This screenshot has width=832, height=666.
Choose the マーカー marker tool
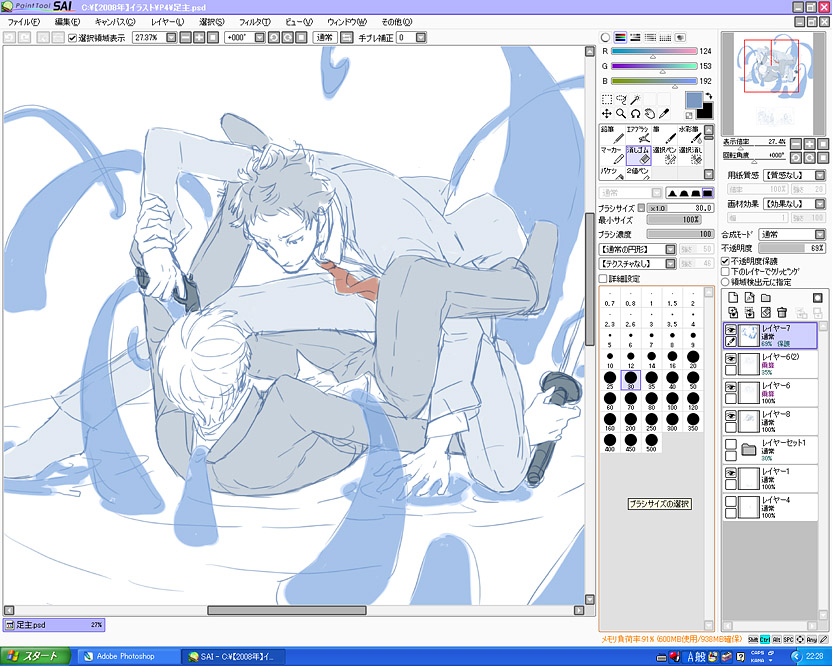coord(612,155)
